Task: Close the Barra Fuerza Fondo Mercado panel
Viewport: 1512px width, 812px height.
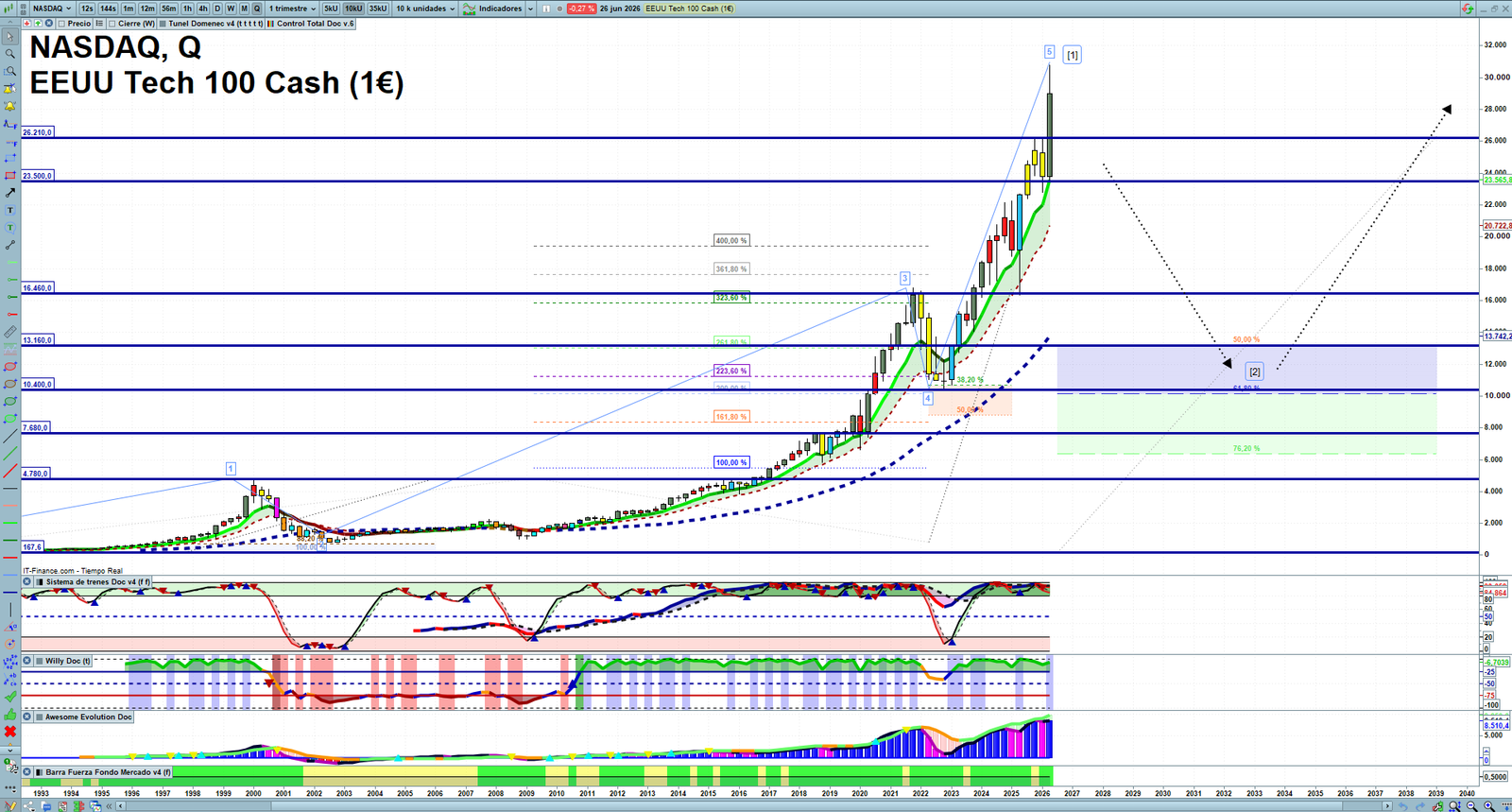Action: (x=26, y=772)
